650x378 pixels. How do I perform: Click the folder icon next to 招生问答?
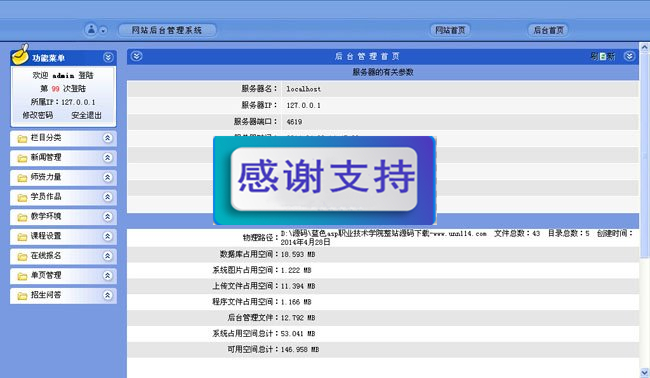22,296
